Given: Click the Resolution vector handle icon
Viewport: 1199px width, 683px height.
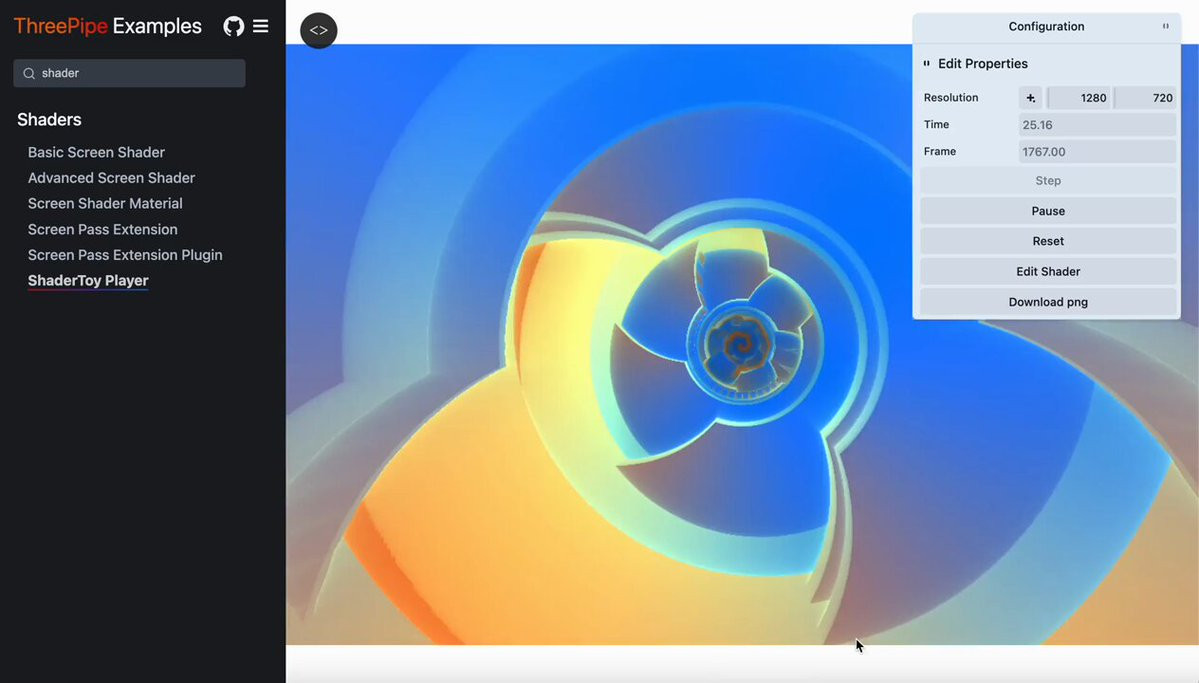Looking at the screenshot, I should click(1031, 98).
